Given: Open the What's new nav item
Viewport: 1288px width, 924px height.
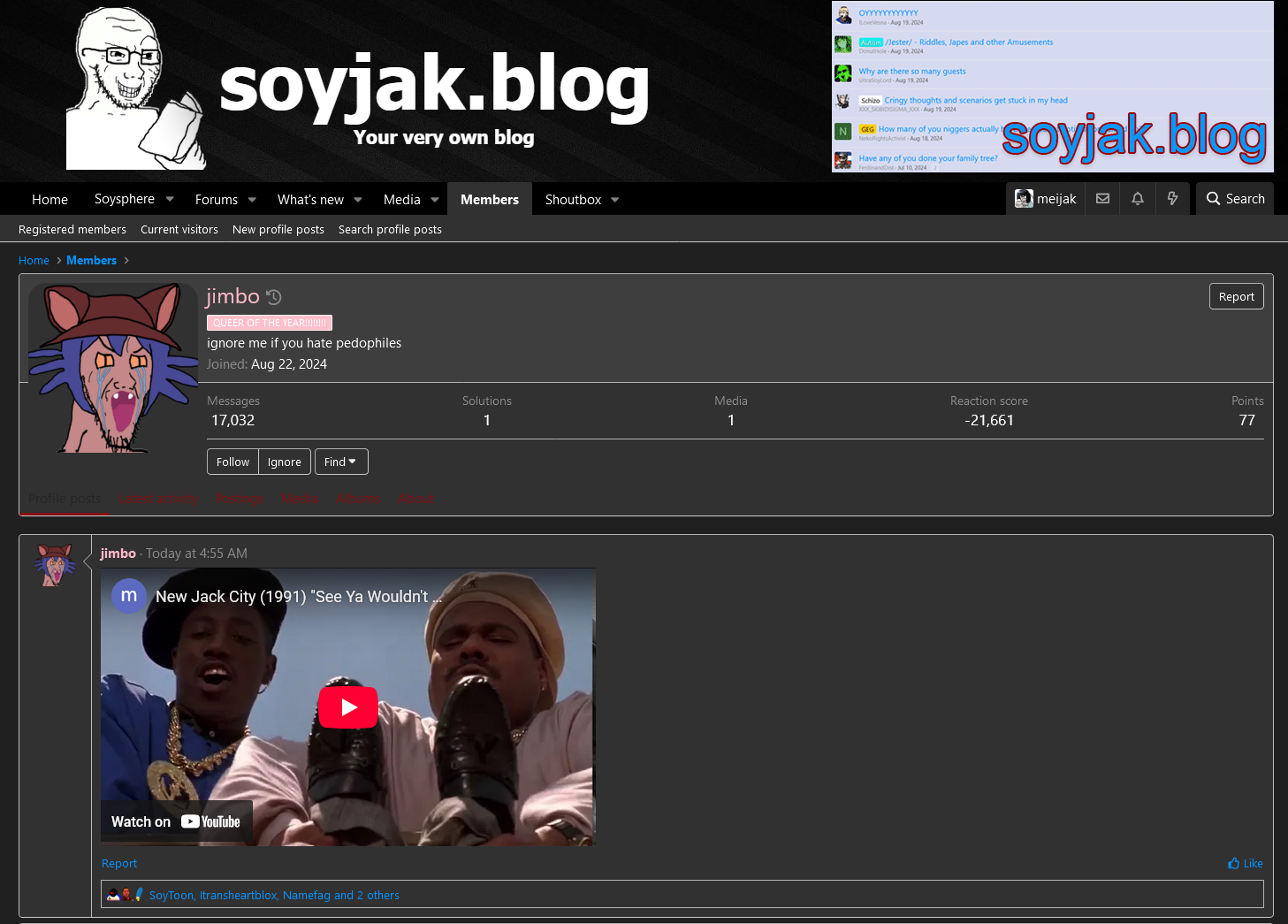Looking at the screenshot, I should pos(310,200).
